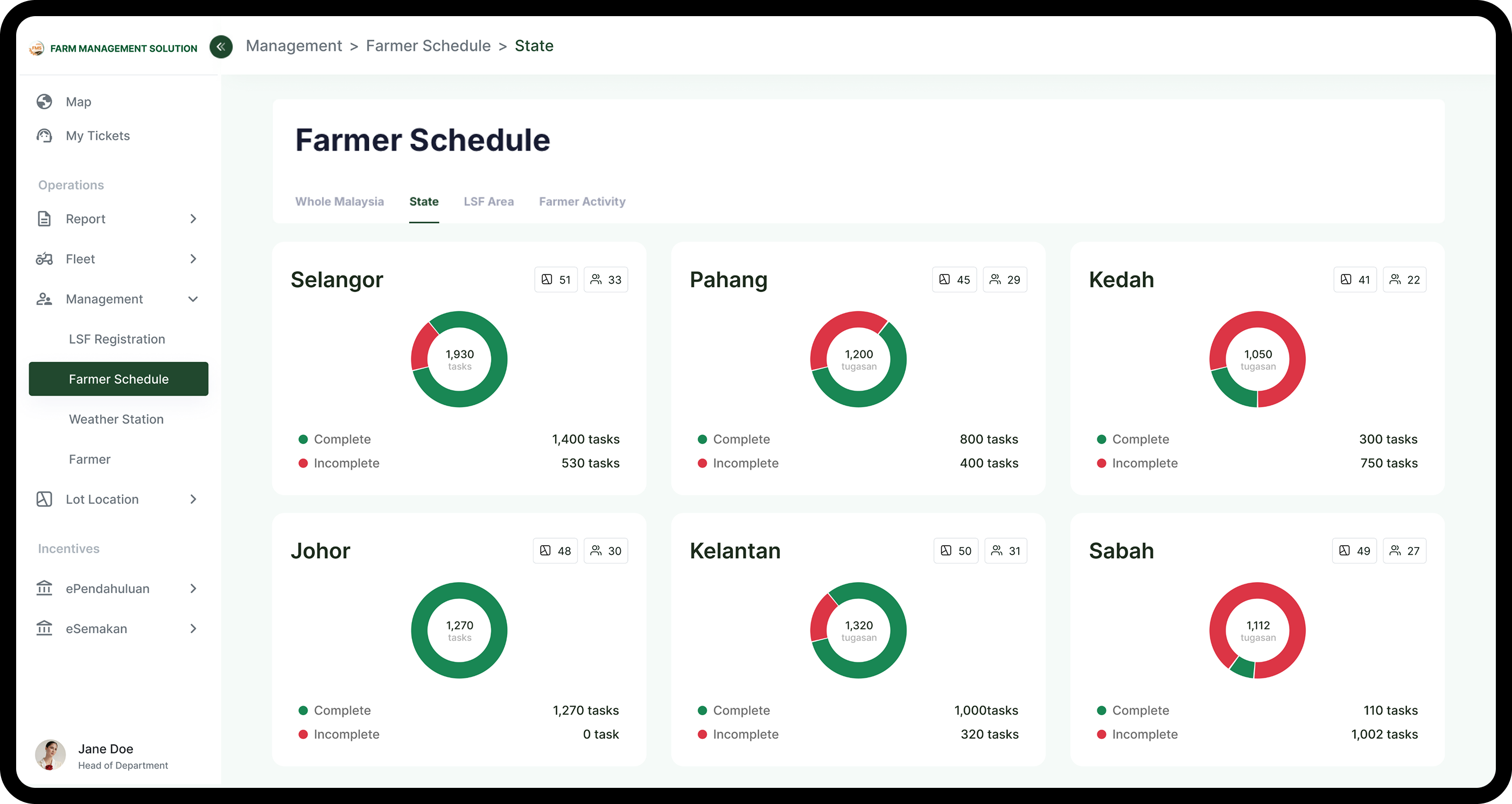
Task: Click Sabah lot count badge showing 49
Action: (x=1354, y=551)
